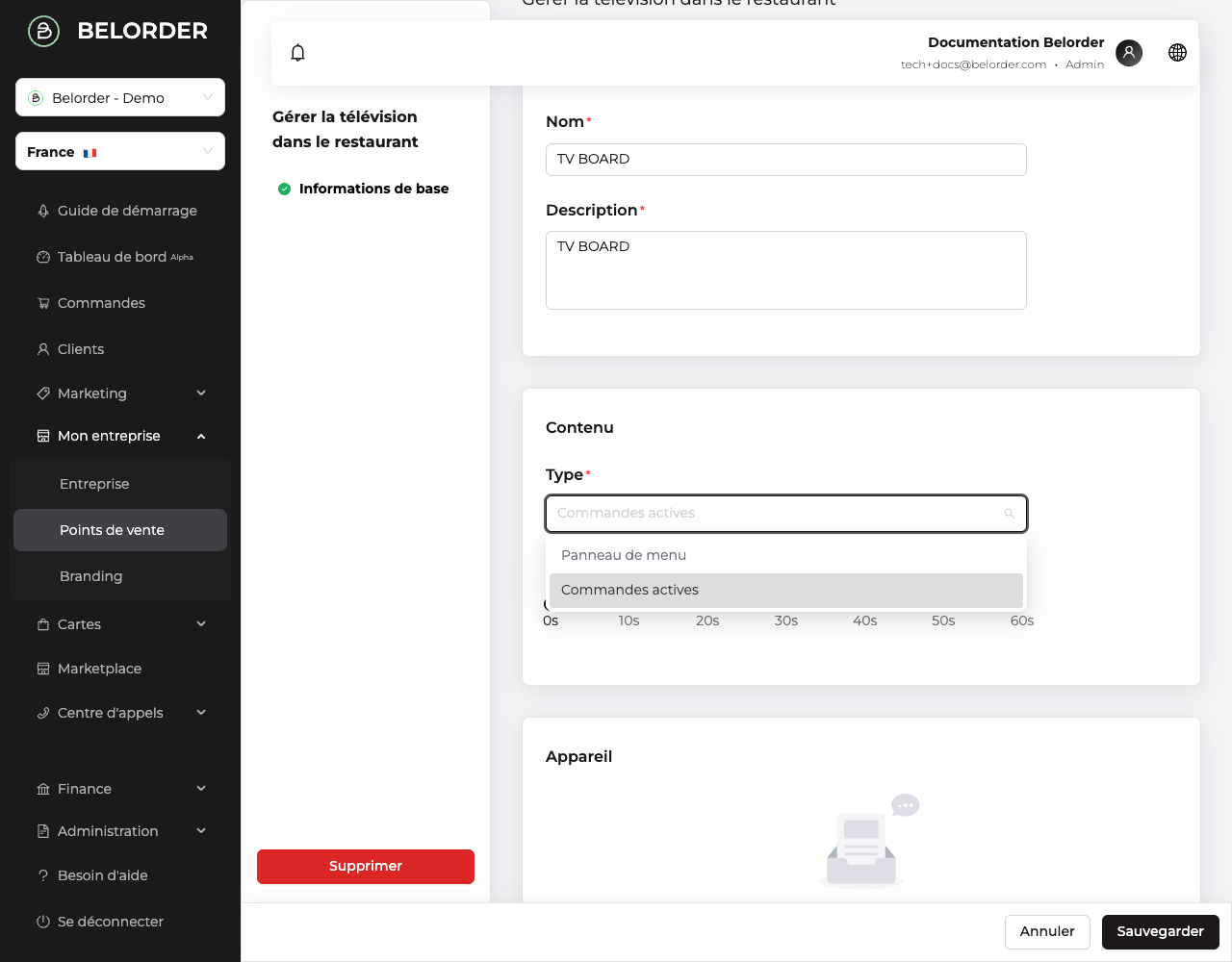Click the Nom input field
Viewport: 1232px width, 962px height.
(x=786, y=160)
